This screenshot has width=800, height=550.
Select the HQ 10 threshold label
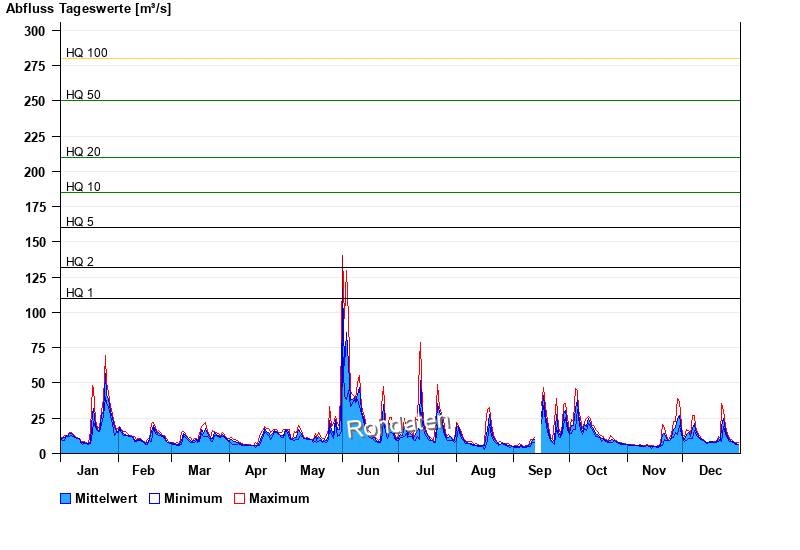[x=84, y=187]
